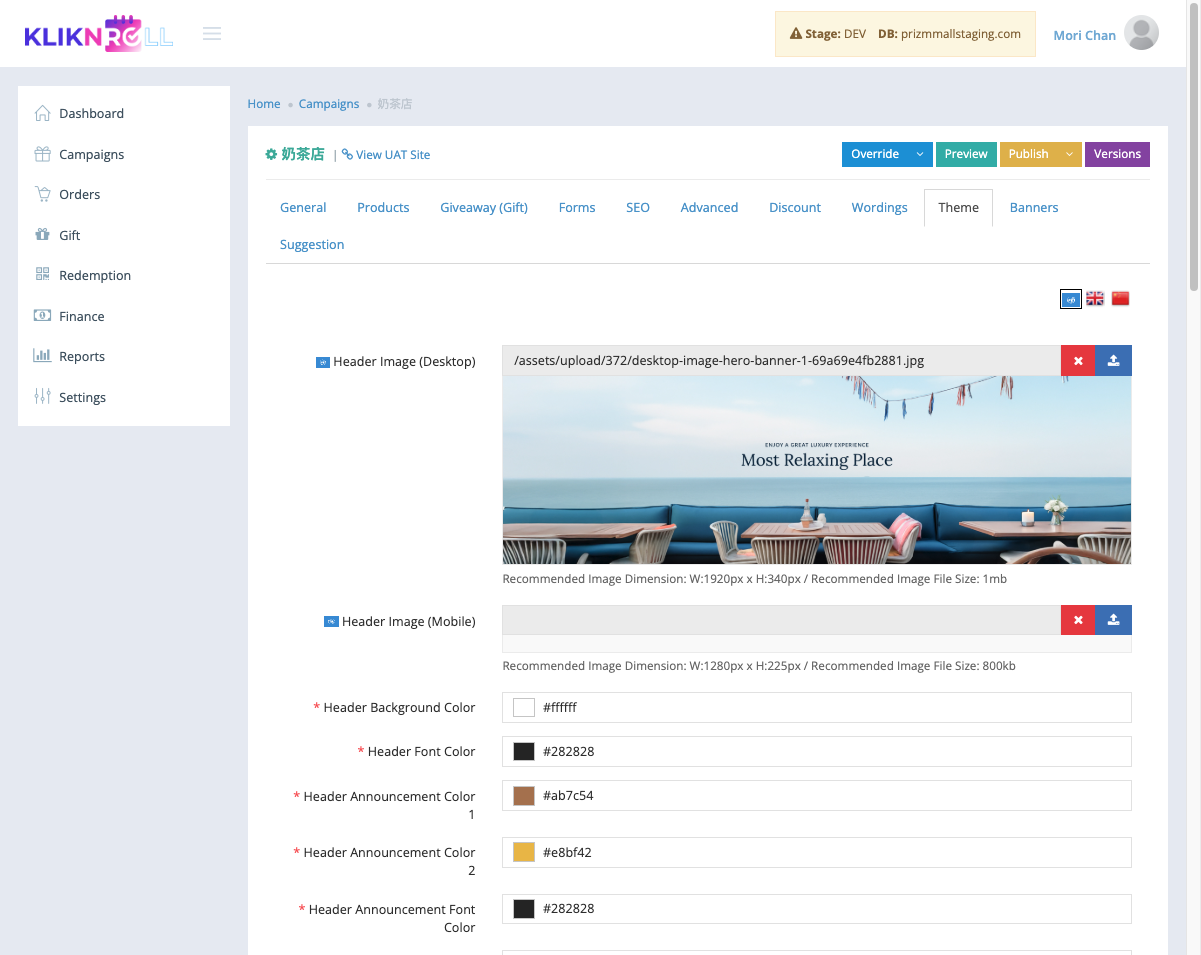Image resolution: width=1201 pixels, height=955 pixels.
Task: Select the UK English language flag
Action: coord(1095,298)
